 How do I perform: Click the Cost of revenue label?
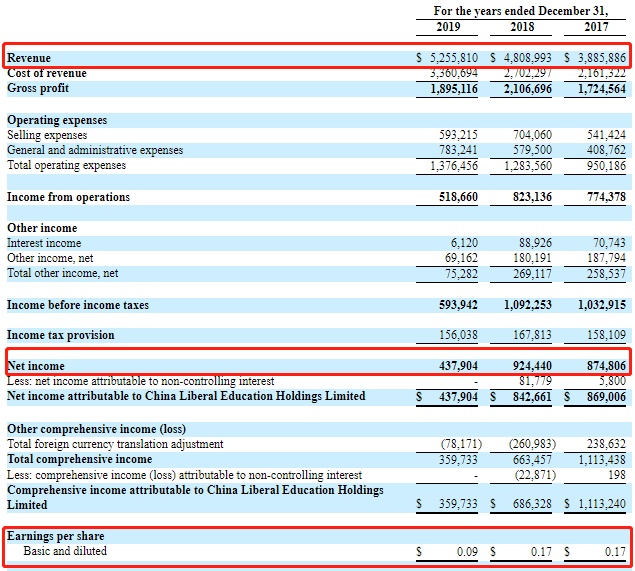pyautogui.click(x=47, y=73)
